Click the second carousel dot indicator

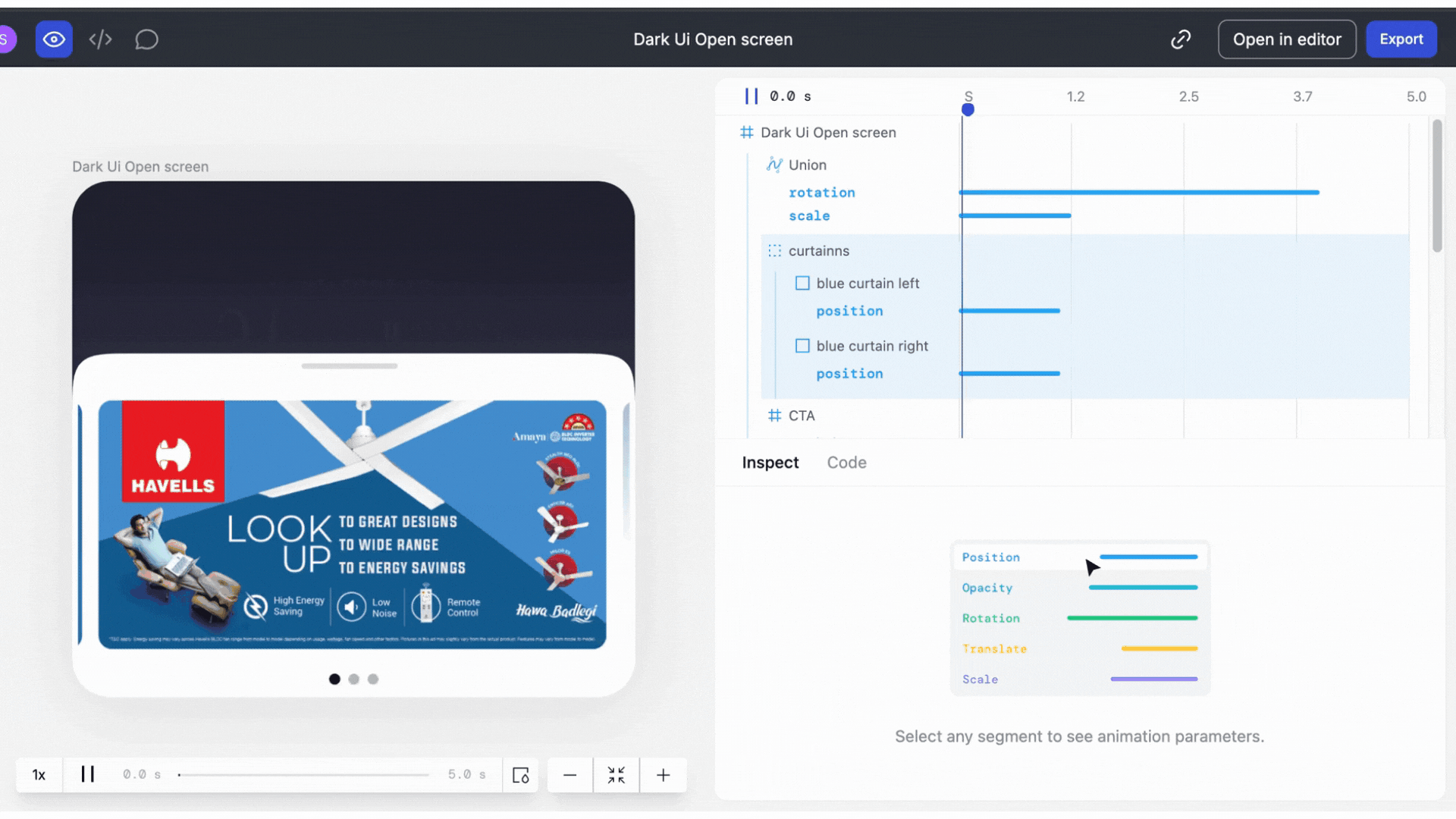pyautogui.click(x=353, y=679)
